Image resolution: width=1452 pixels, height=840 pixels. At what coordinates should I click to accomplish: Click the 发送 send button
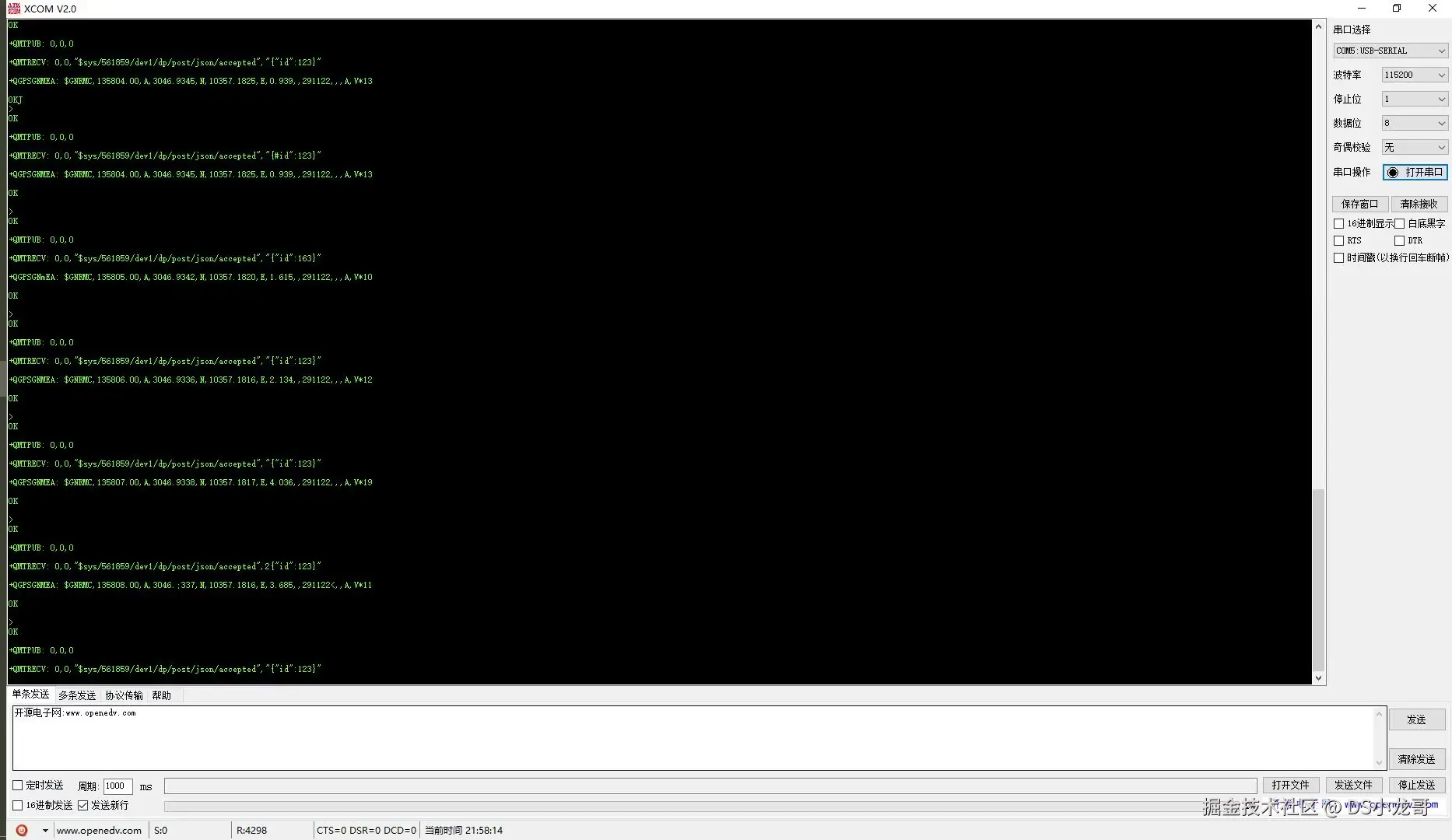point(1417,720)
